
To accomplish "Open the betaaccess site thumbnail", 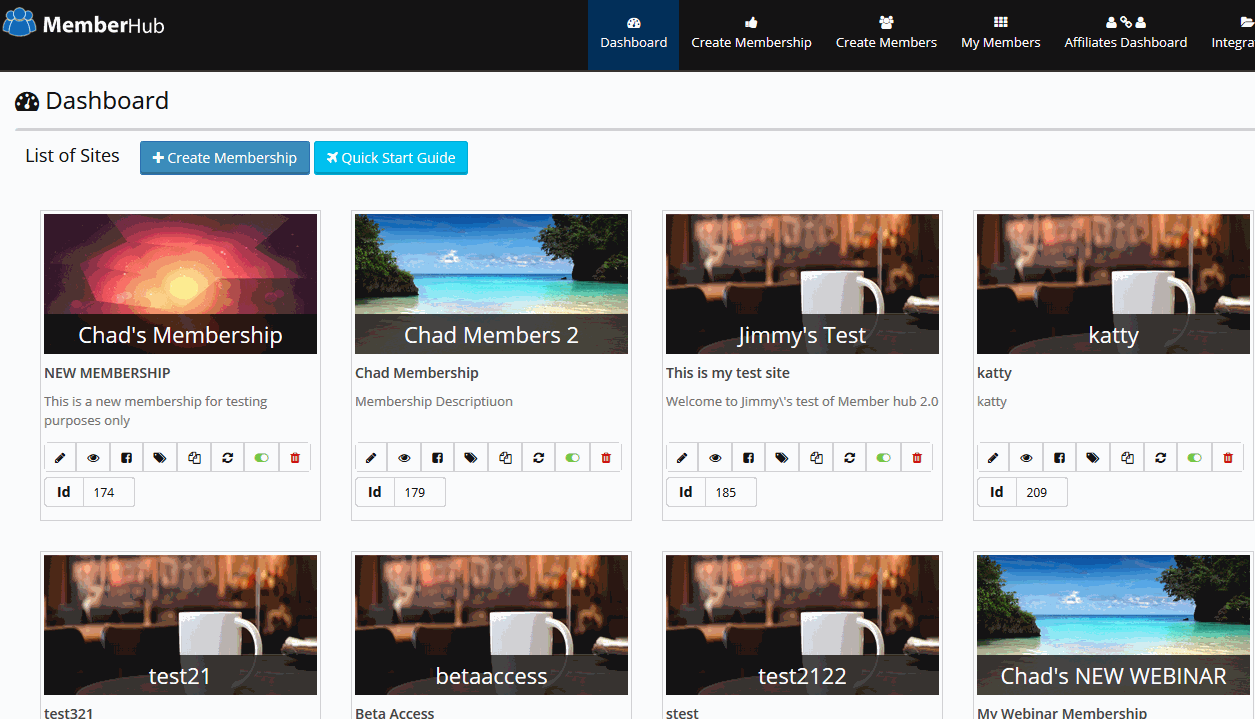I will 491,625.
